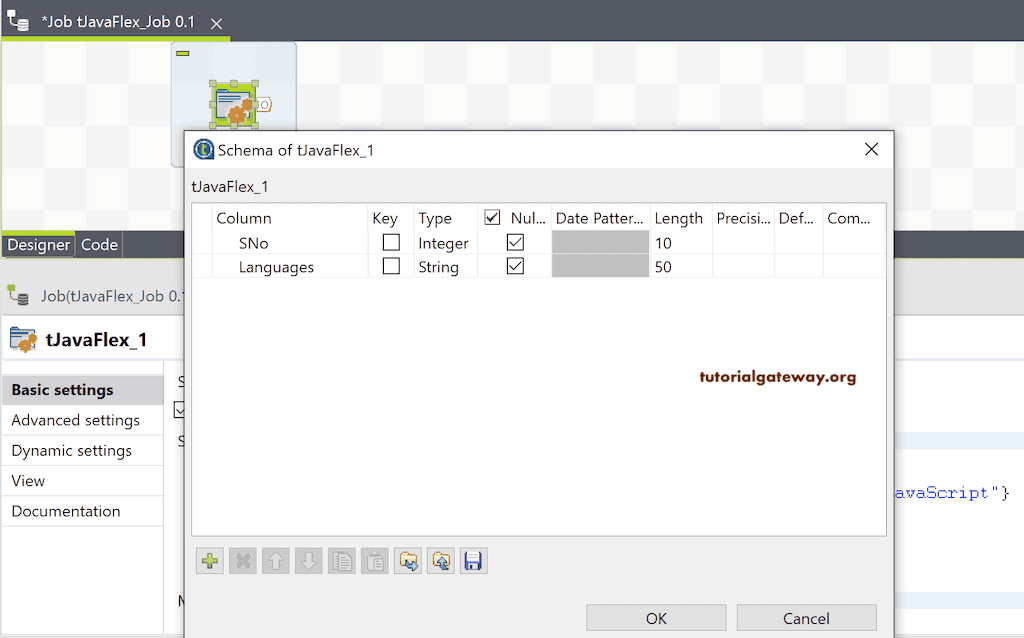Image resolution: width=1024 pixels, height=638 pixels.
Task: Switch to the Code view
Action: tap(98, 244)
